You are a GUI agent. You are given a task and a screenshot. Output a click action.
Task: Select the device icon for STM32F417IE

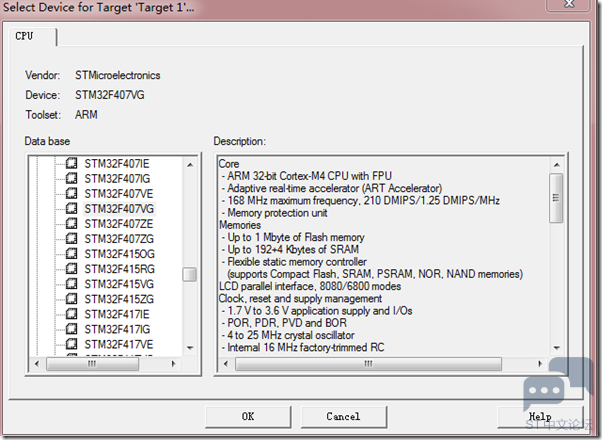click(x=72, y=313)
